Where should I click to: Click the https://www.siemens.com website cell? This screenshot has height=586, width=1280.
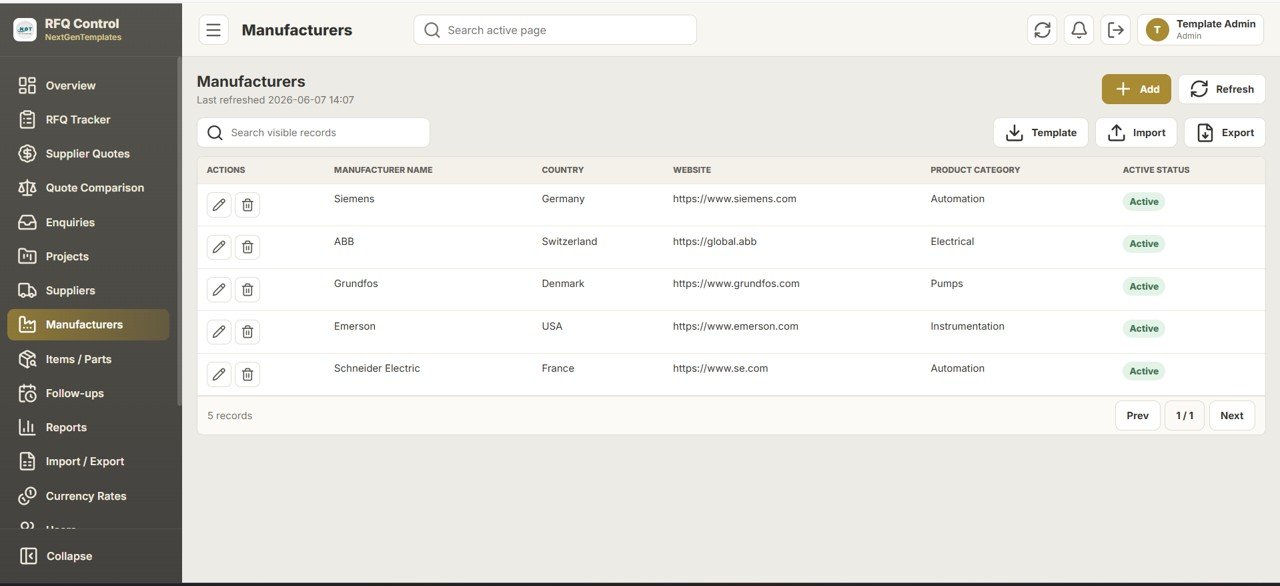735,199
